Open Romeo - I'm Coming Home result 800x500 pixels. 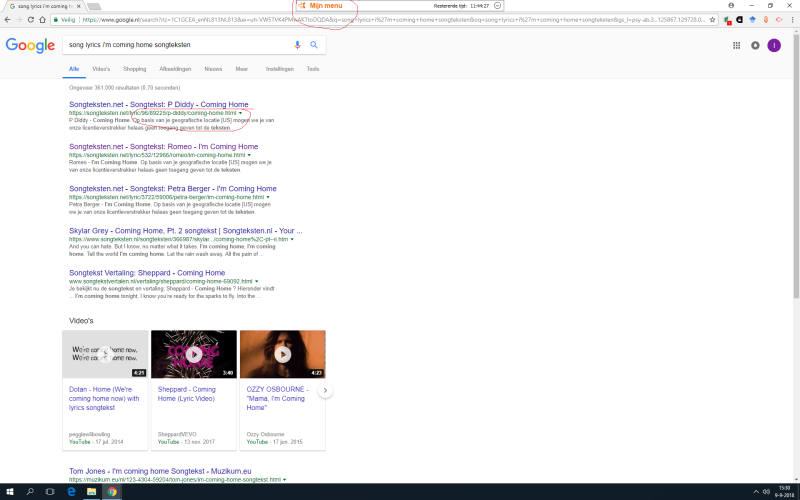[x=163, y=146]
